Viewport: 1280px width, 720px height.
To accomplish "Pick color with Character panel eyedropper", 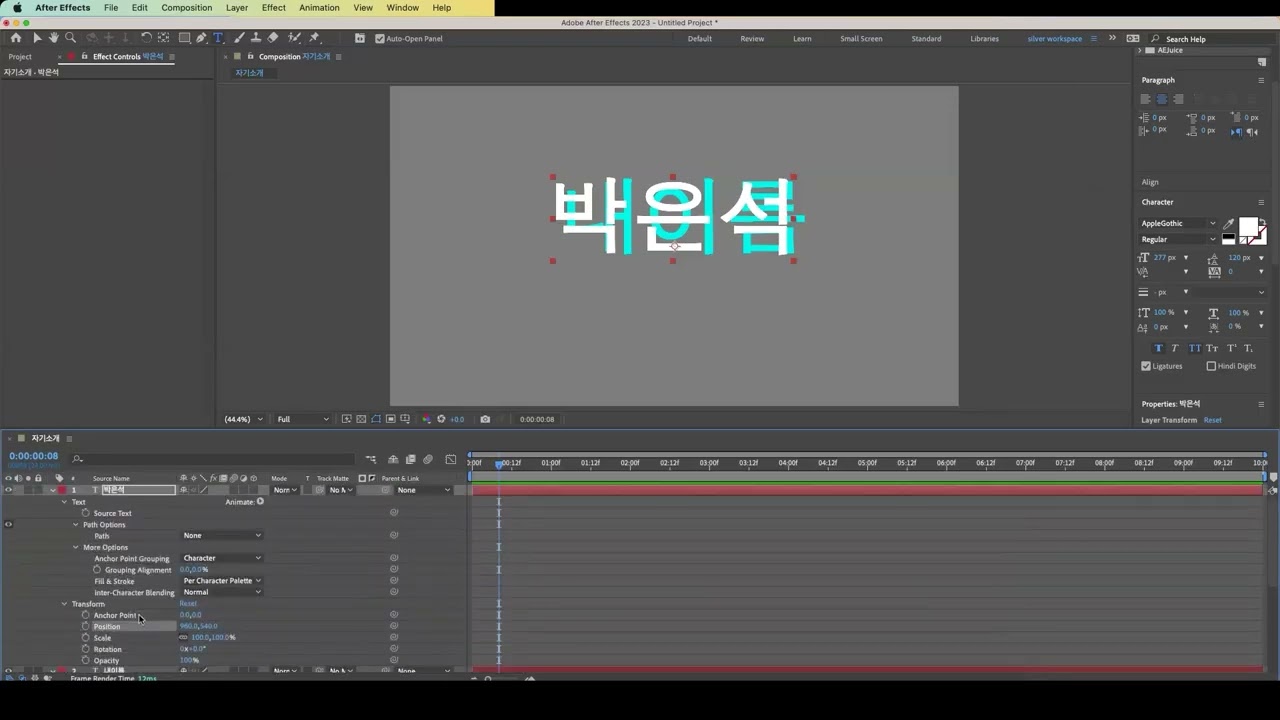I will (x=1229, y=224).
